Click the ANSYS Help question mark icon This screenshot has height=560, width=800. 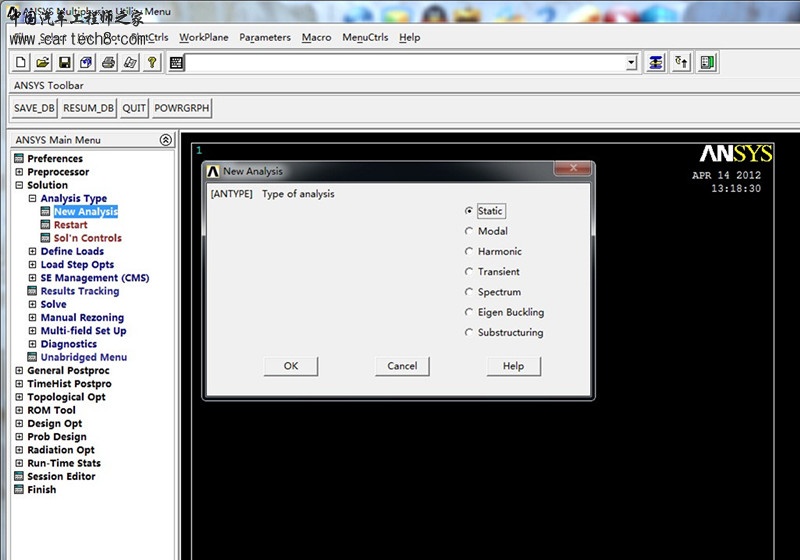pos(152,63)
